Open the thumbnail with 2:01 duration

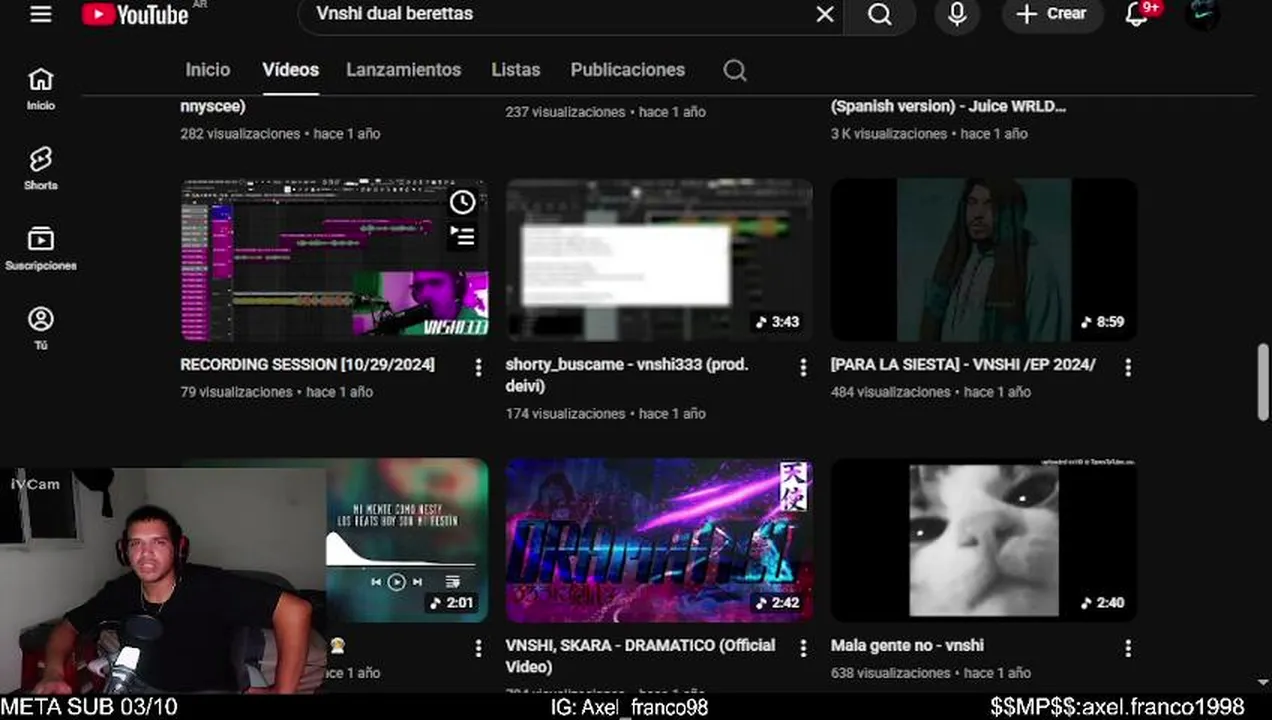click(x=407, y=540)
